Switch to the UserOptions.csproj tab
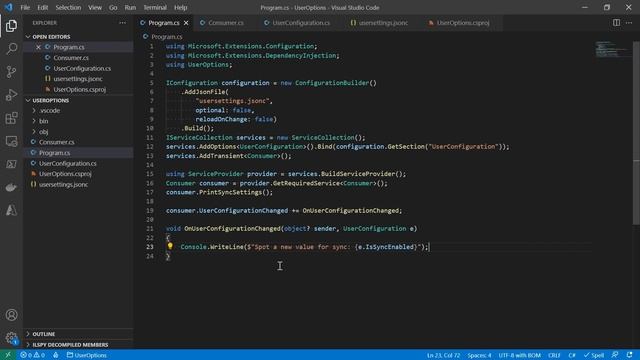This screenshot has width=640, height=360. [x=463, y=23]
